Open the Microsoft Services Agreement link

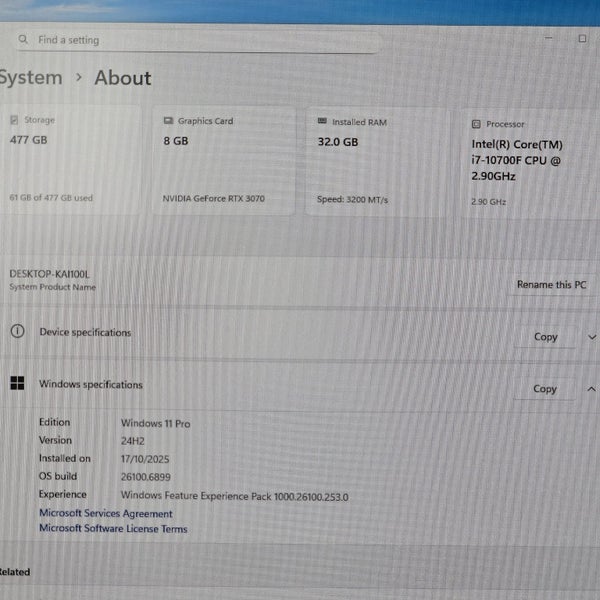105,514
